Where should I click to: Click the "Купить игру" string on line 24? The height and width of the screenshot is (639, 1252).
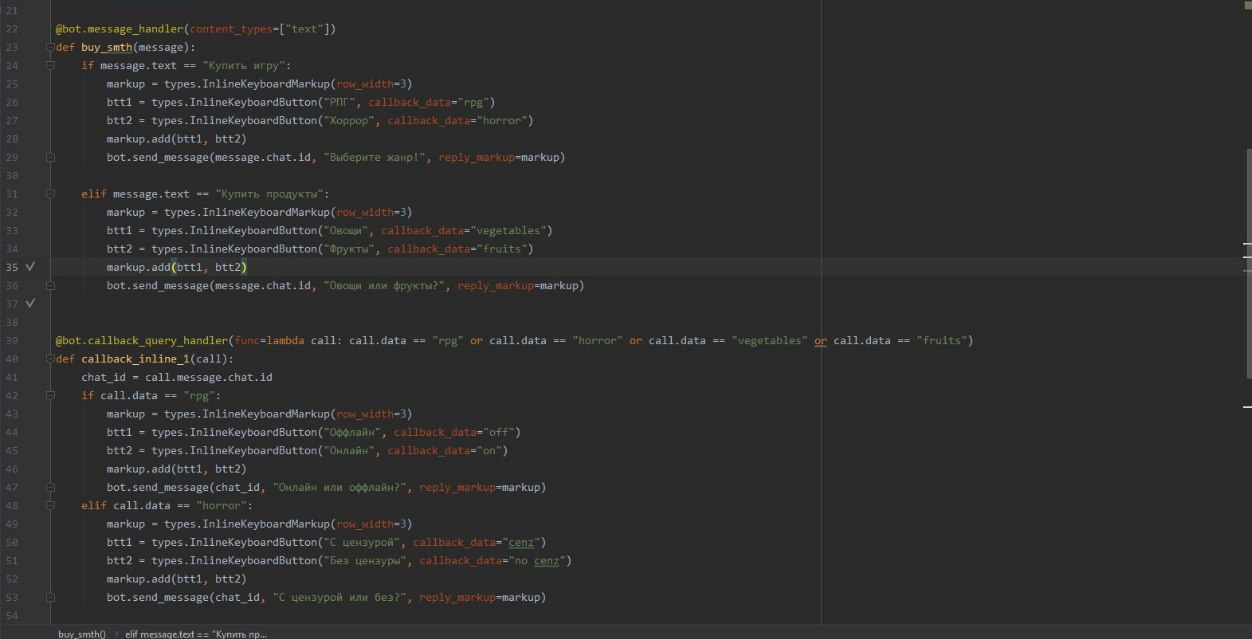[x=245, y=65]
